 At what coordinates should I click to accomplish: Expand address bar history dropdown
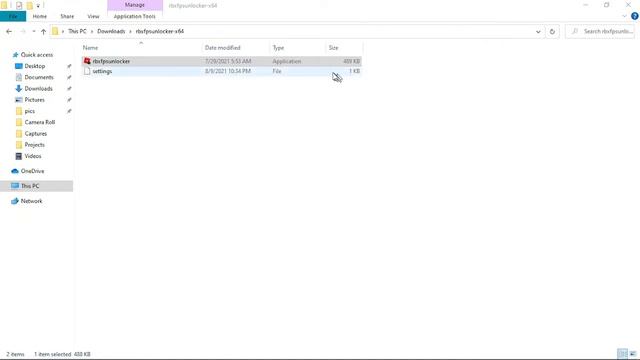(x=538, y=31)
